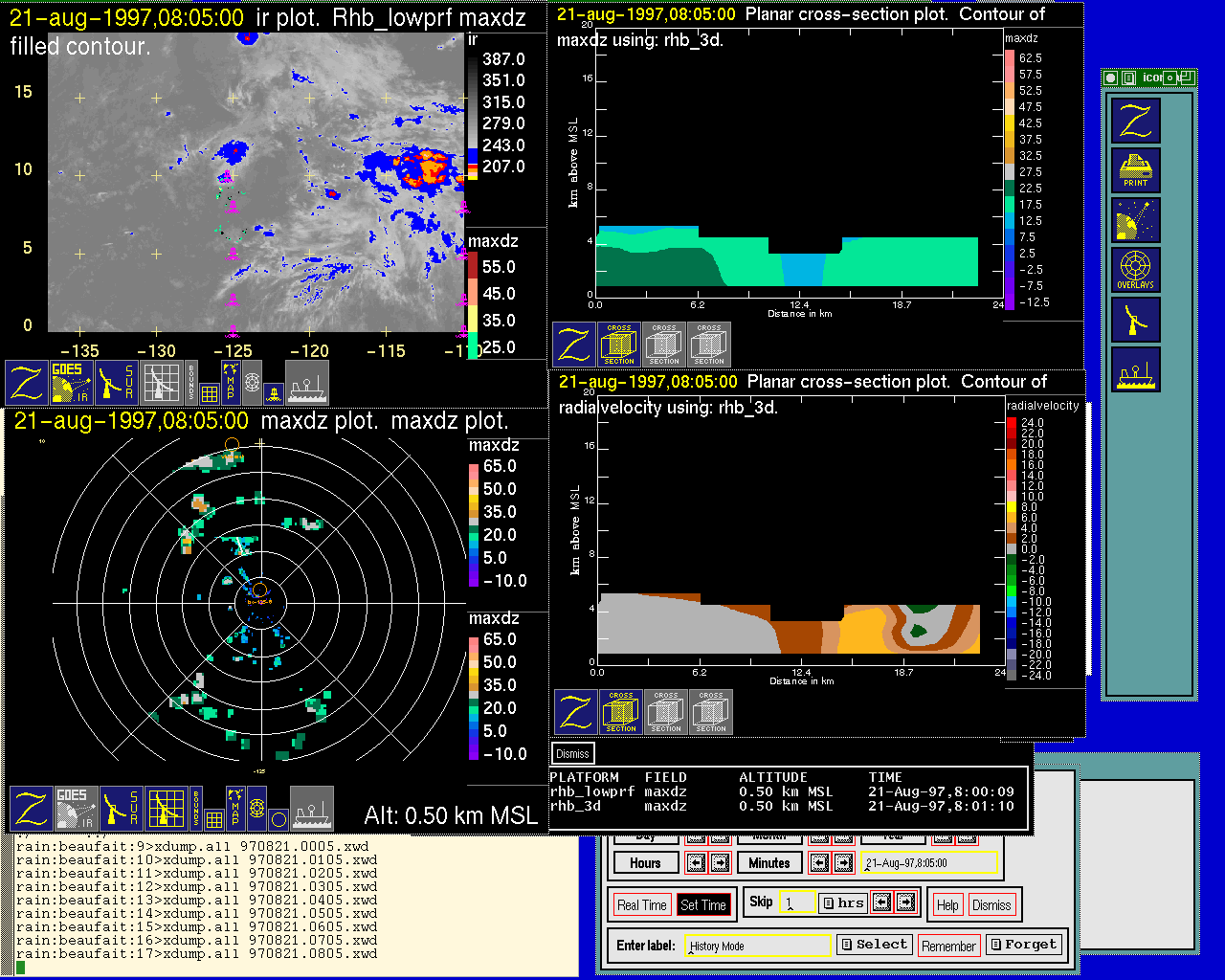Select first CROSS SECTION icon in maxdz plot
1225x980 pixels.
(x=619, y=345)
